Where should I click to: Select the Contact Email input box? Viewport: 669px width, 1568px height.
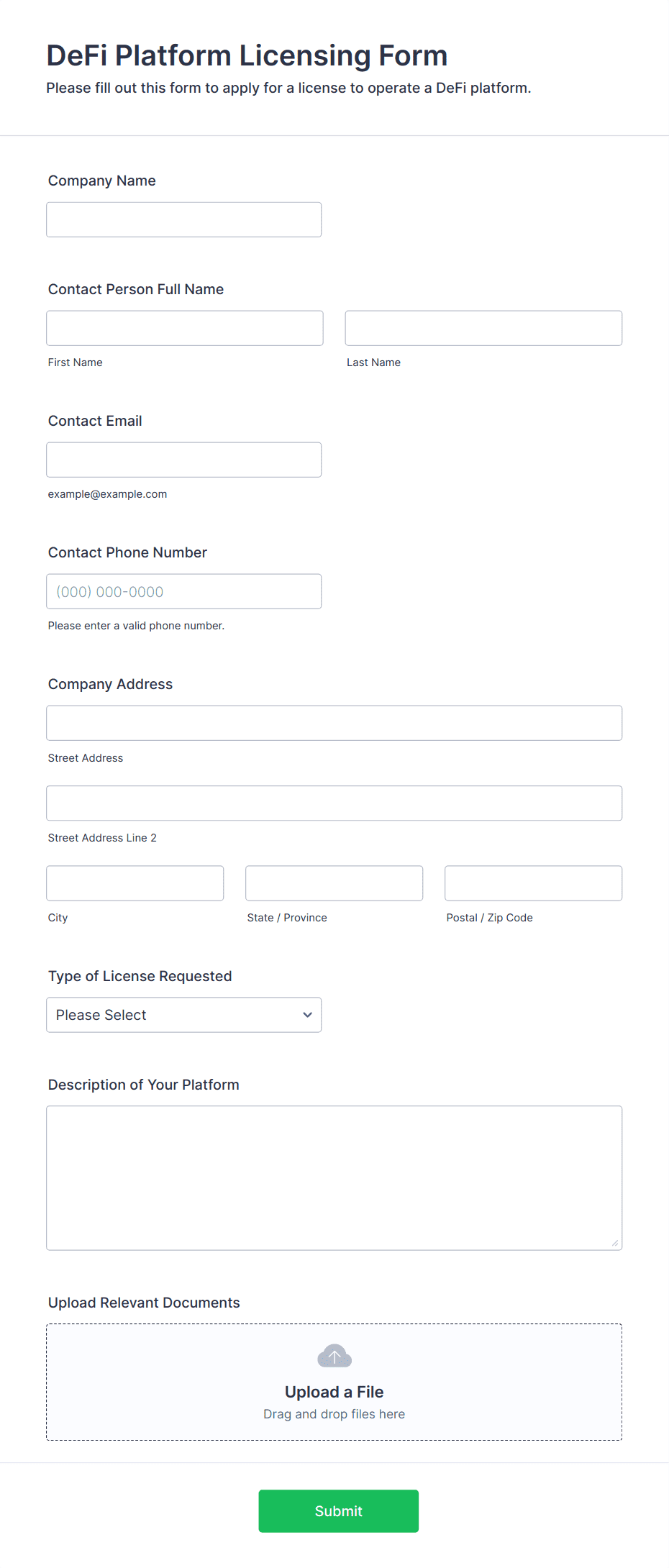click(184, 460)
